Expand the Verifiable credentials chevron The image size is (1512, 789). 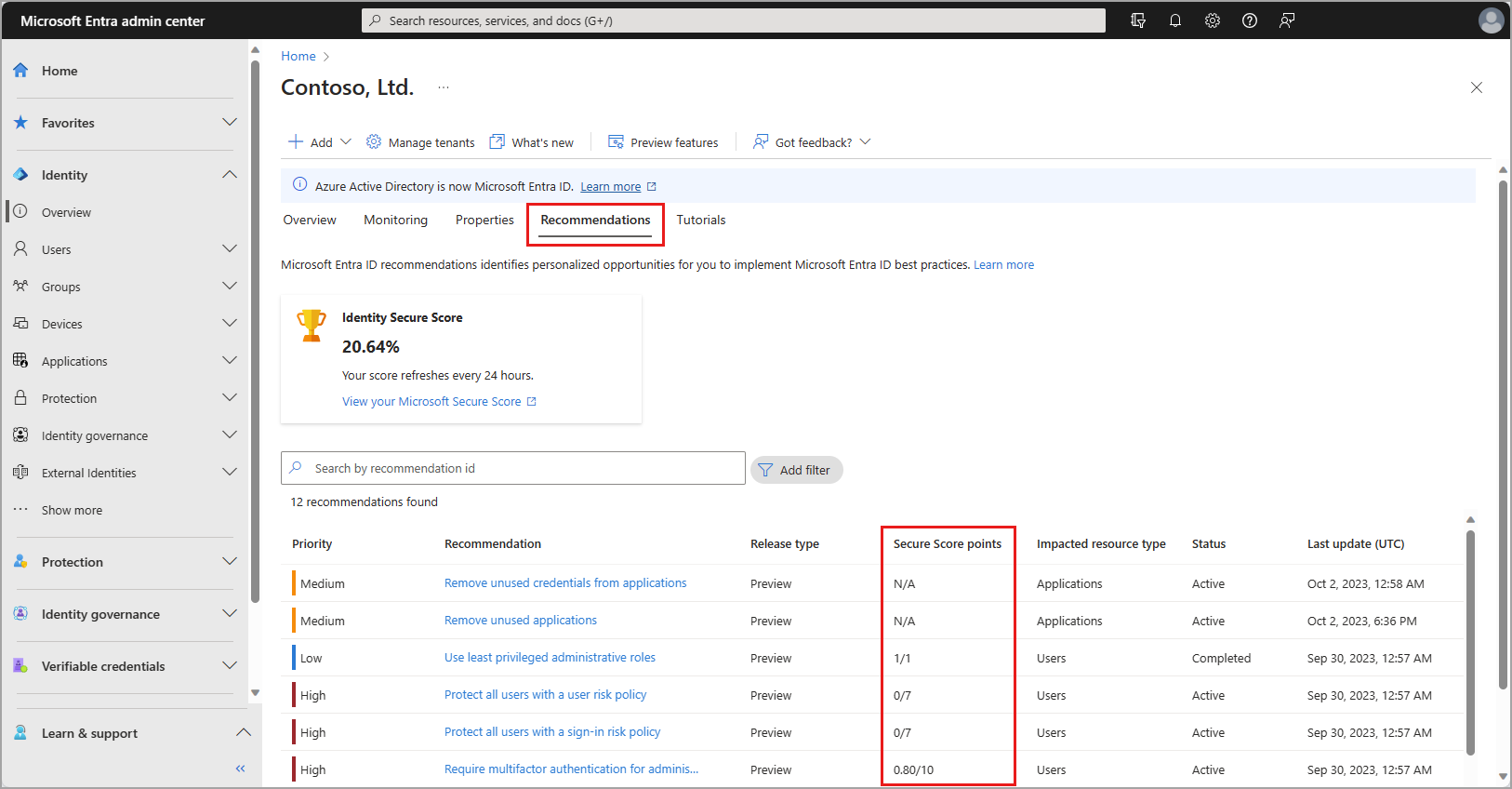[x=230, y=665]
